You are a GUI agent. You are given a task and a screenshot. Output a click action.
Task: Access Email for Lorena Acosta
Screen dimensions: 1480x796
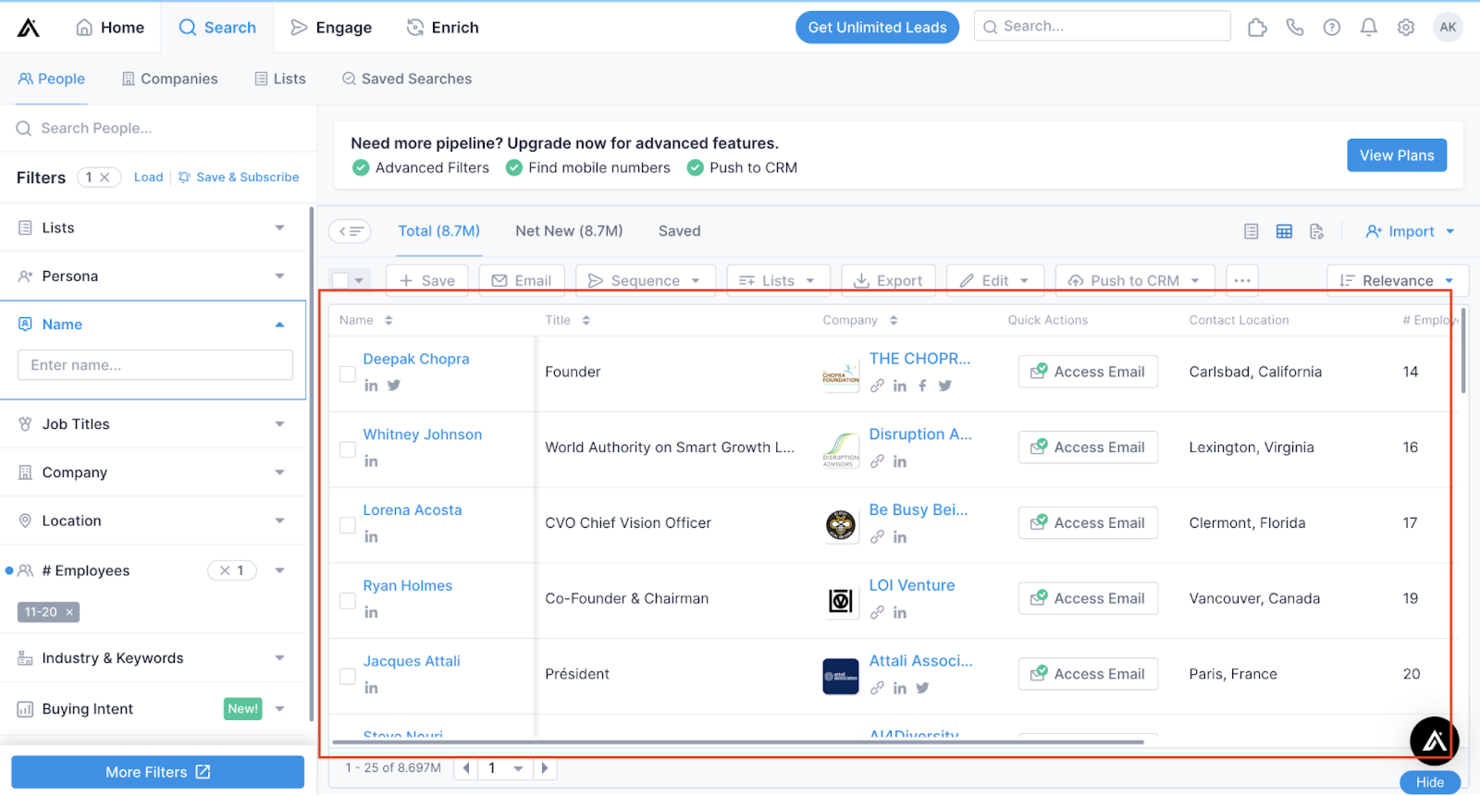click(x=1087, y=522)
